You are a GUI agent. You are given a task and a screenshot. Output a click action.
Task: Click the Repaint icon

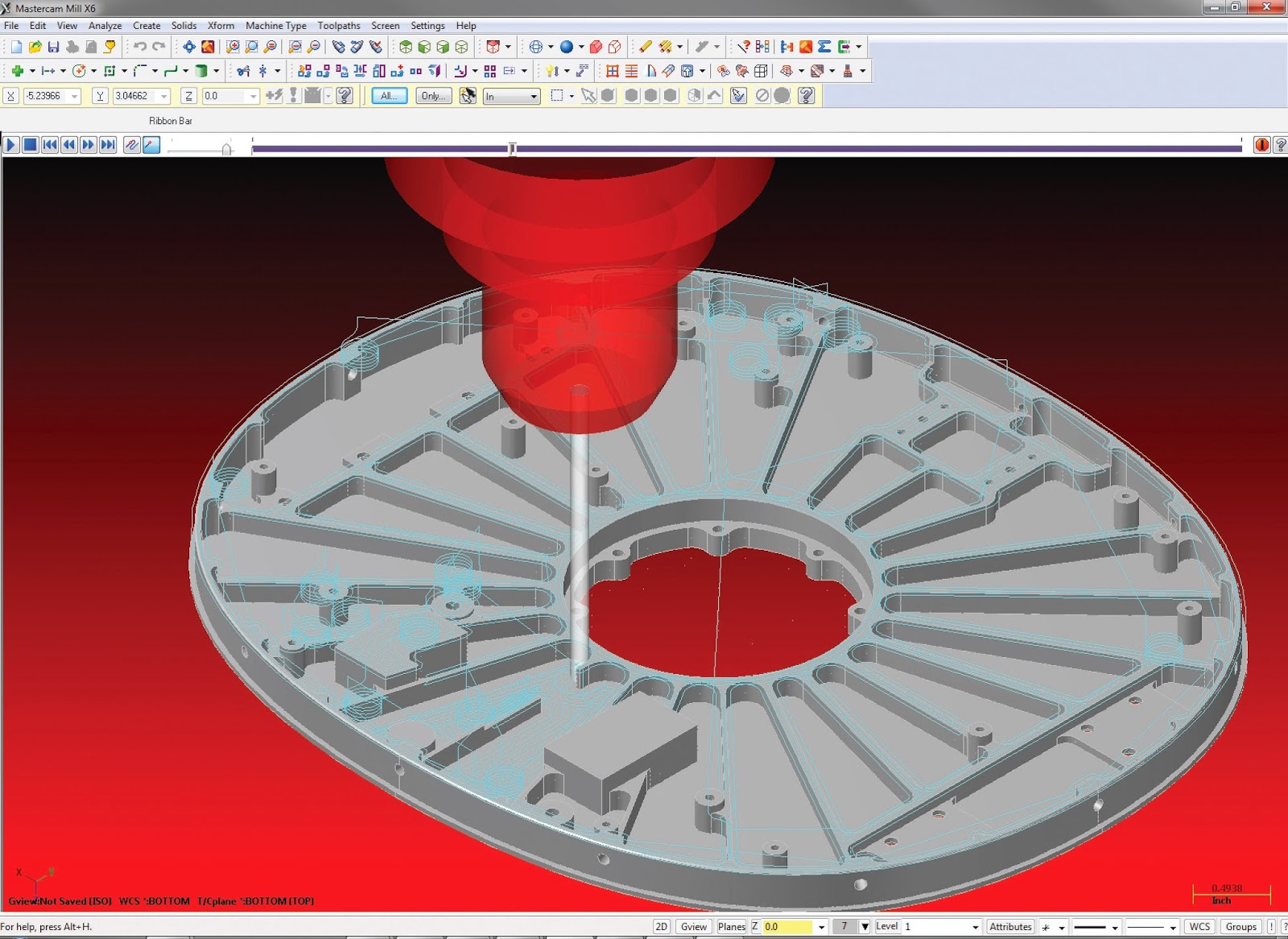click(208, 48)
